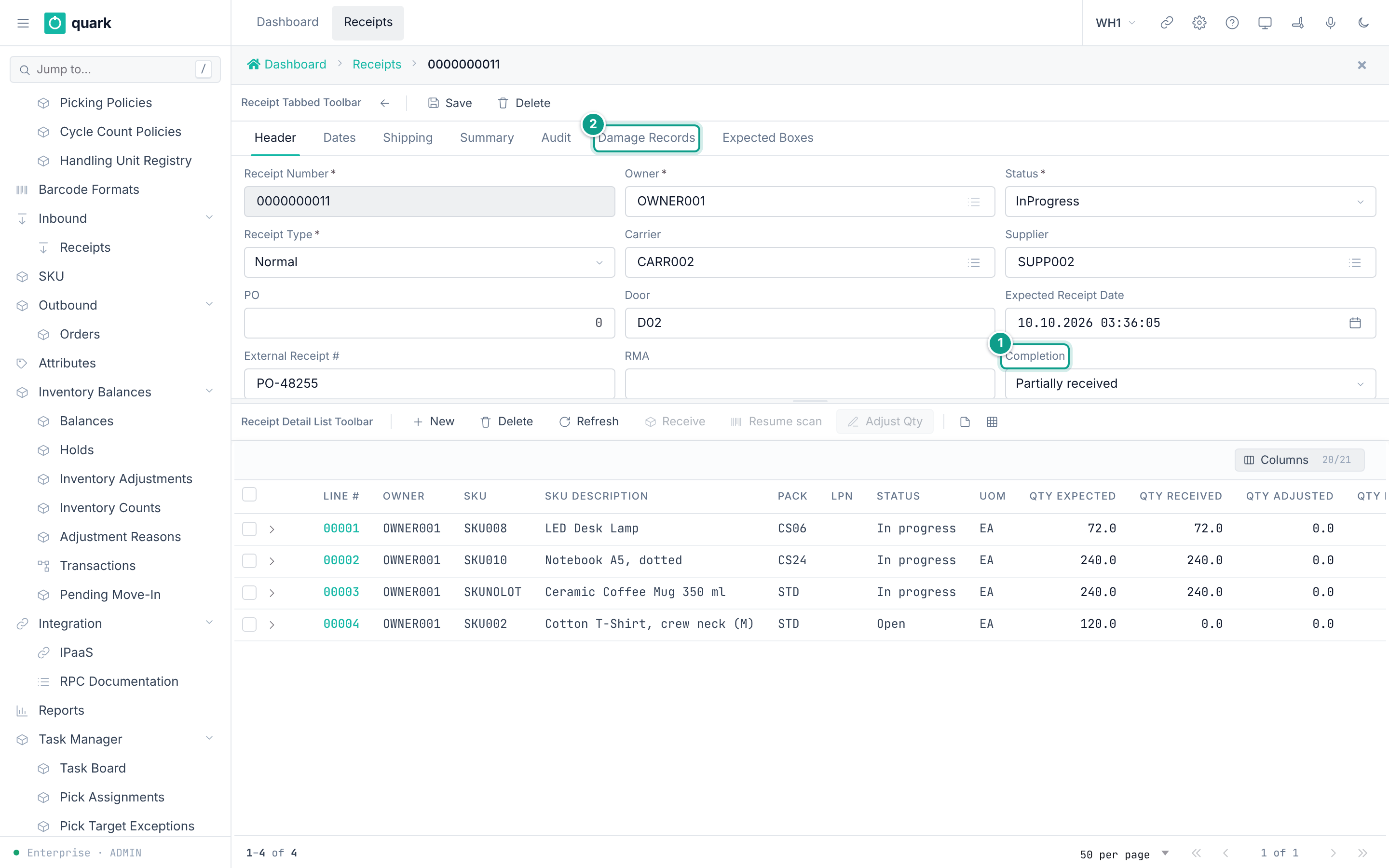Open the WH1 warehouse selector
1389x868 pixels.
coord(1115,23)
